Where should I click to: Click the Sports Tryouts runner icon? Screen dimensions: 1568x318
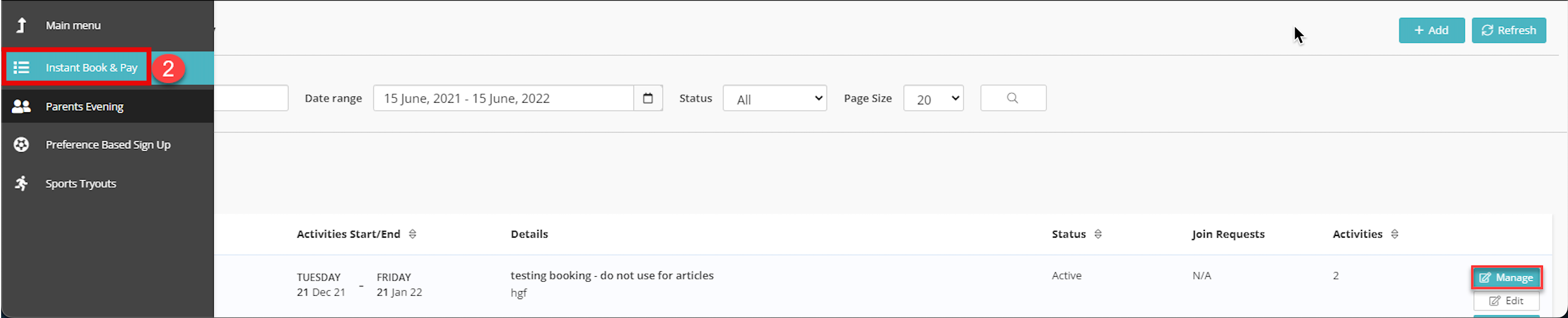click(x=21, y=184)
